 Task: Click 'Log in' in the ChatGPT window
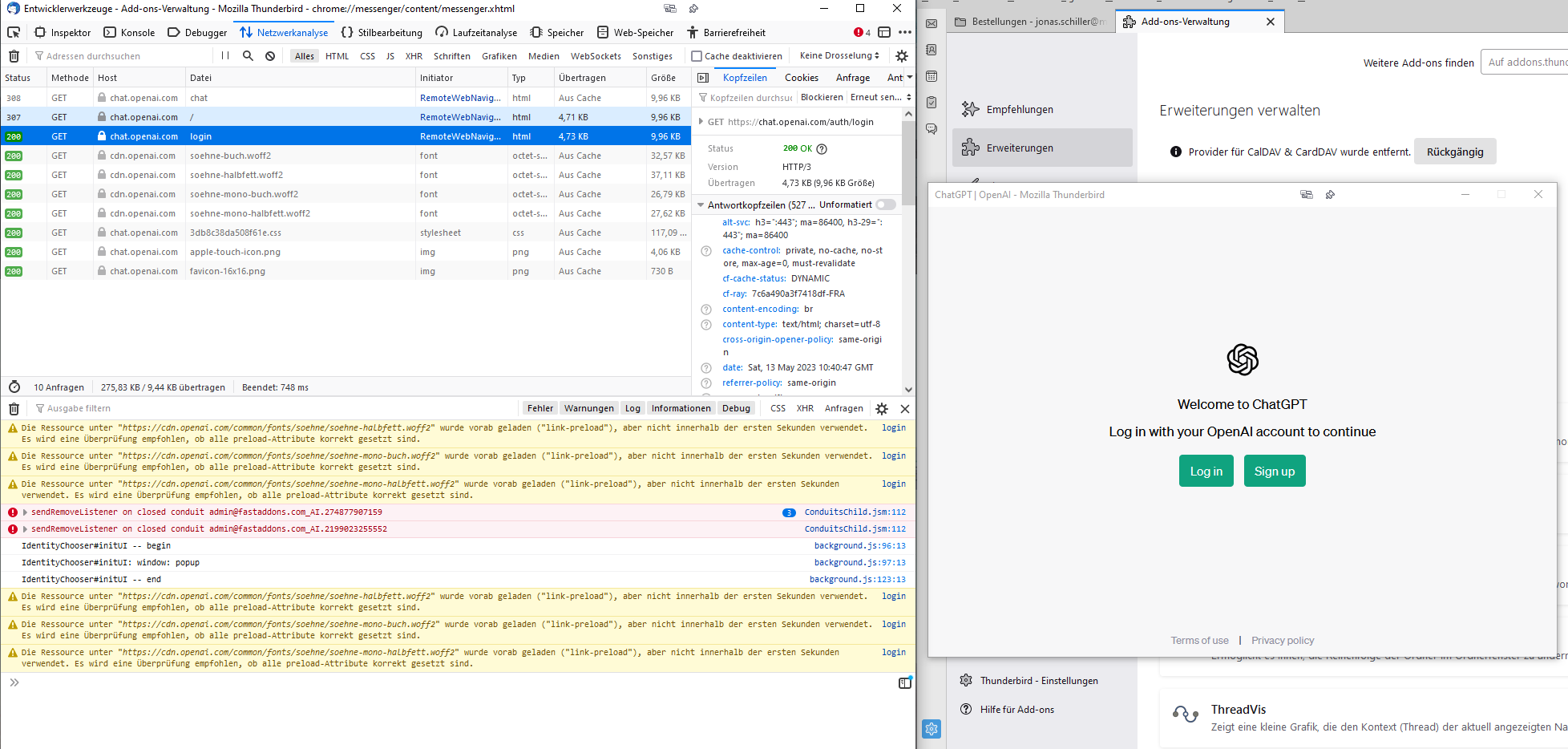(1206, 471)
